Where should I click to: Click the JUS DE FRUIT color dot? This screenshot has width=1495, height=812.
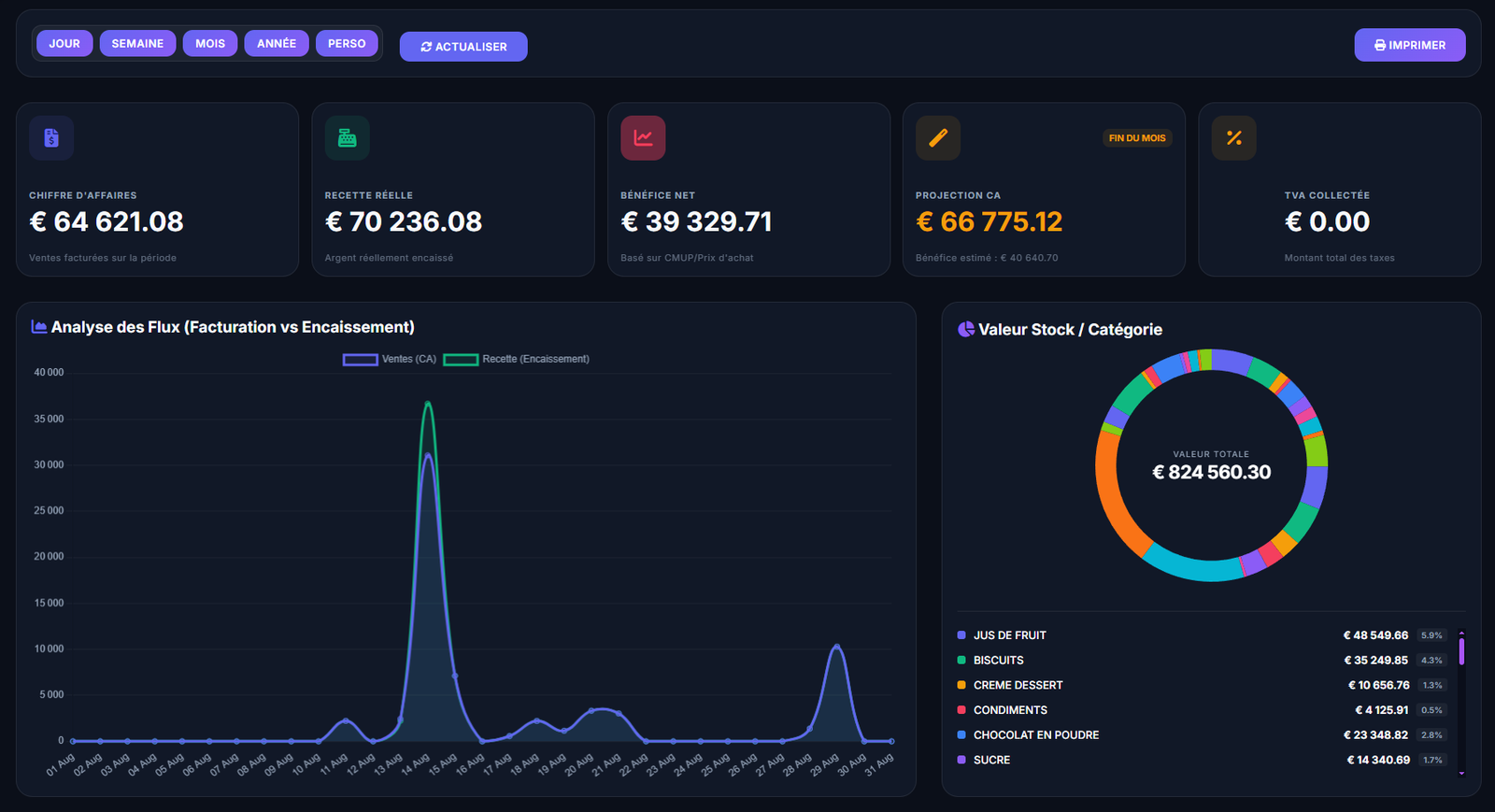961,635
